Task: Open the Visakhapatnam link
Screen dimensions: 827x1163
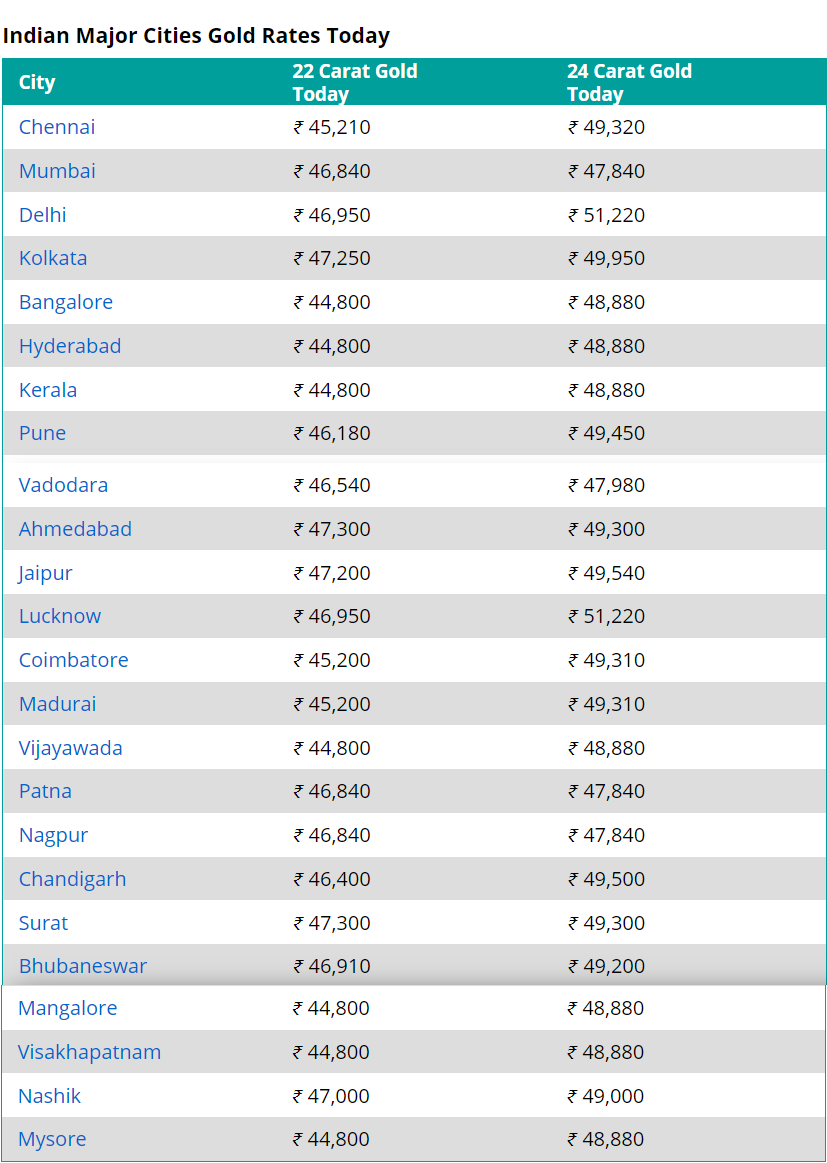Action: (89, 1052)
